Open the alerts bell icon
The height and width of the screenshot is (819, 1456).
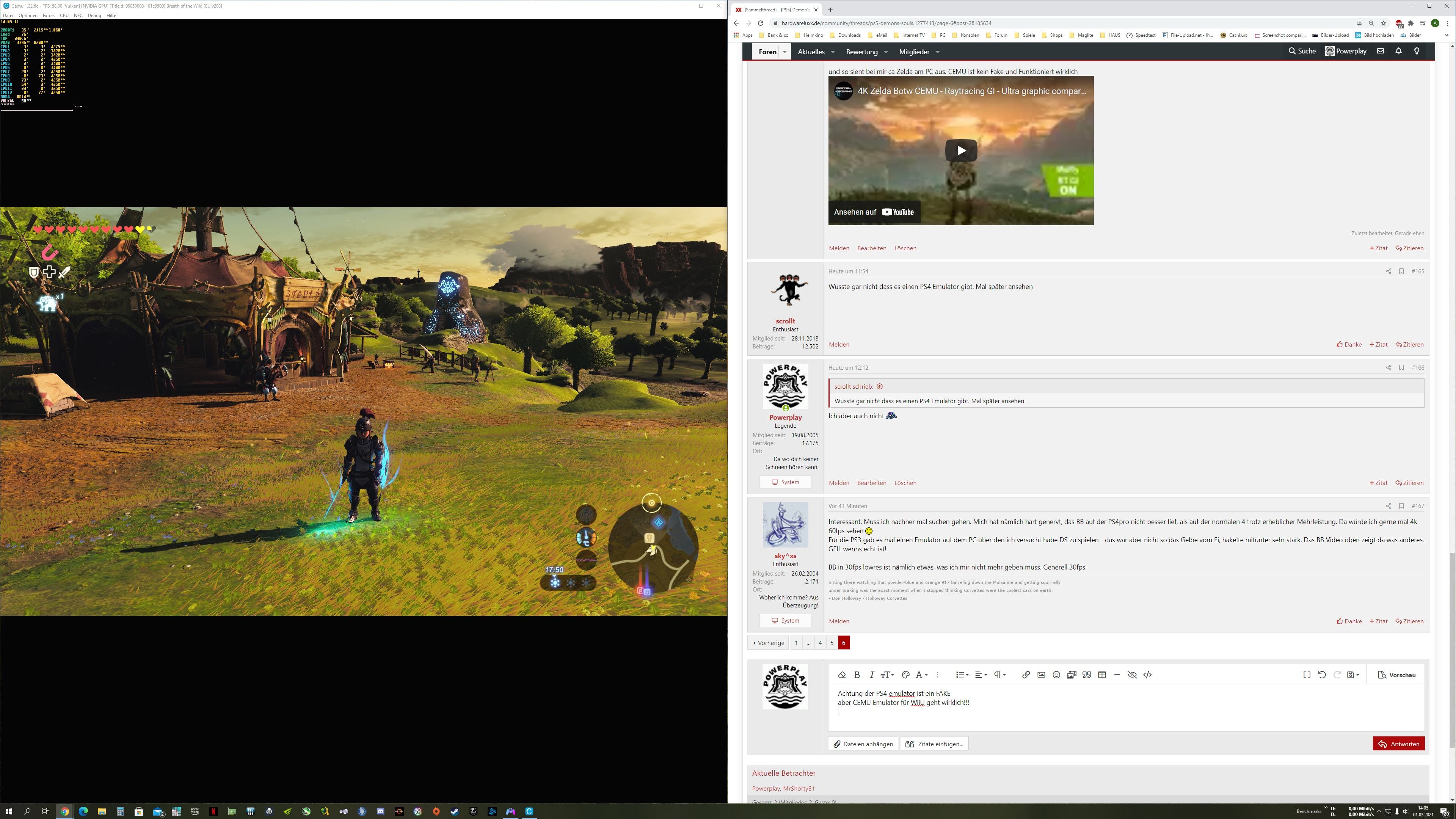click(x=1398, y=51)
